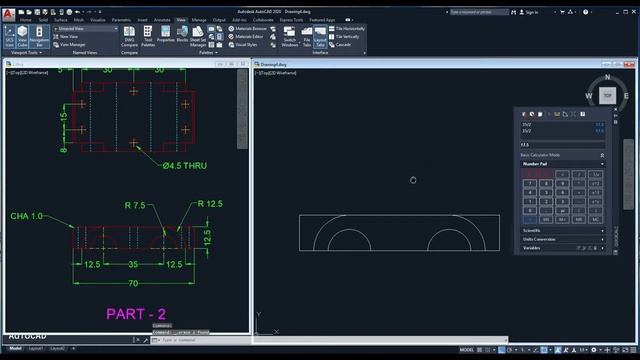Toggle grid display in status bar
This screenshot has width=640, height=360.
[x=480, y=350]
